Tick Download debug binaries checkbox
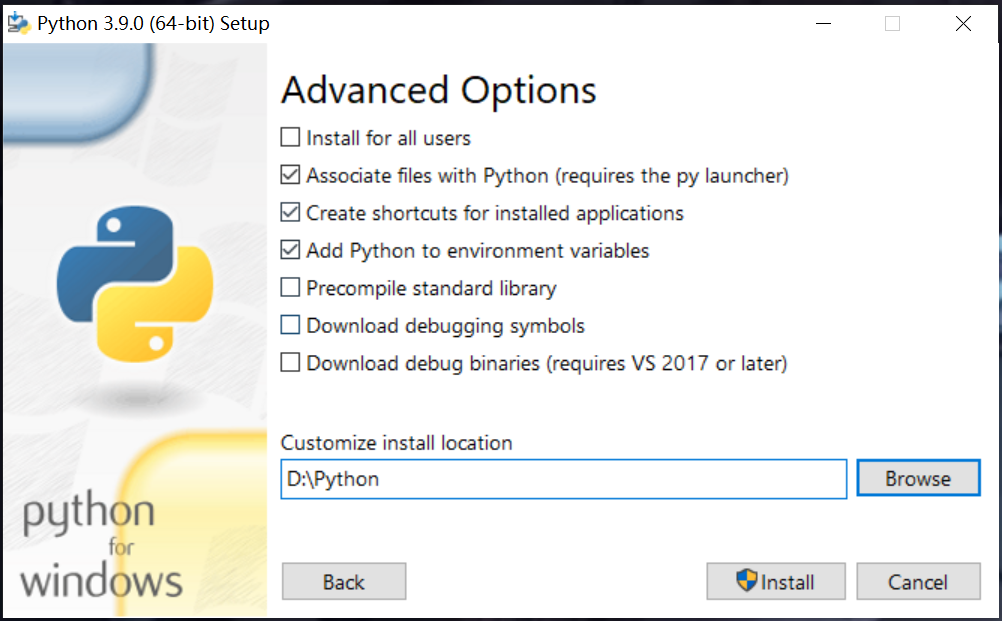This screenshot has height=621, width=1002. [x=290, y=363]
